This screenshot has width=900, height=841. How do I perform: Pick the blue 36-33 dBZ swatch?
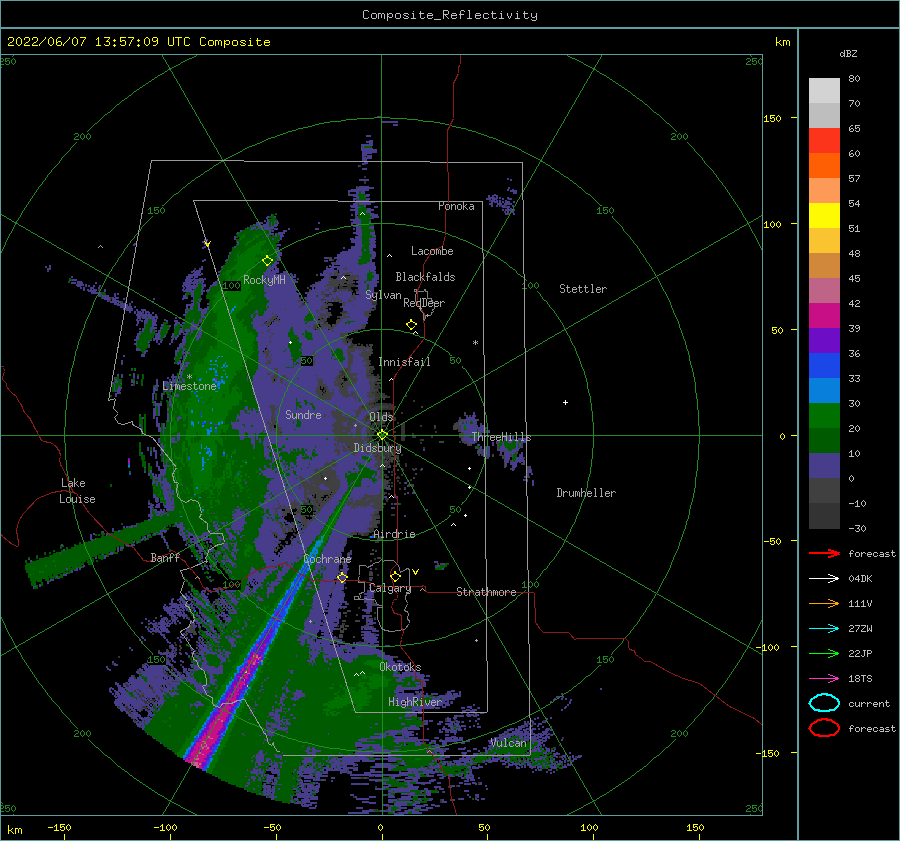[x=824, y=366]
